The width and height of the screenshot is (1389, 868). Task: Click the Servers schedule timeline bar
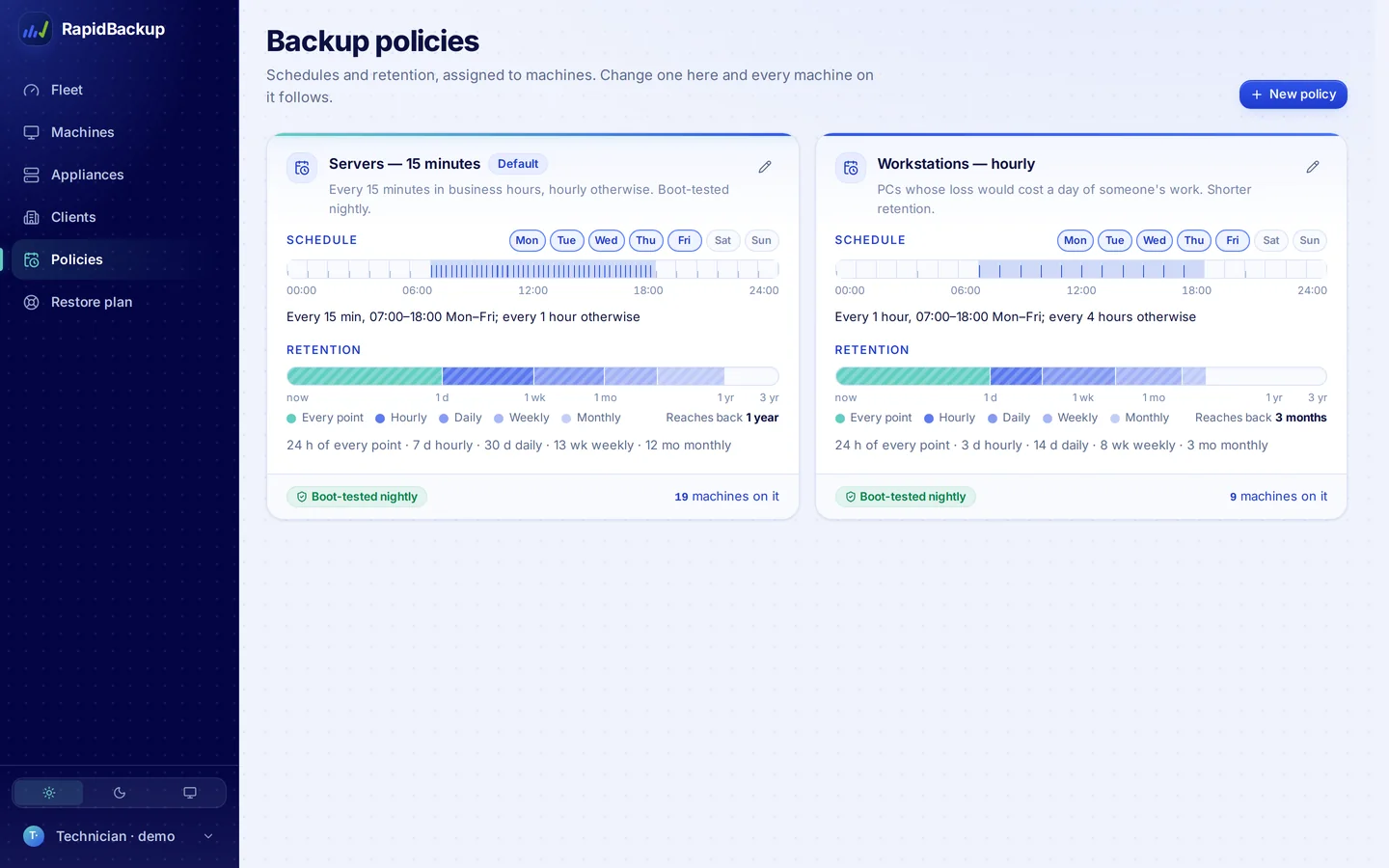point(532,269)
